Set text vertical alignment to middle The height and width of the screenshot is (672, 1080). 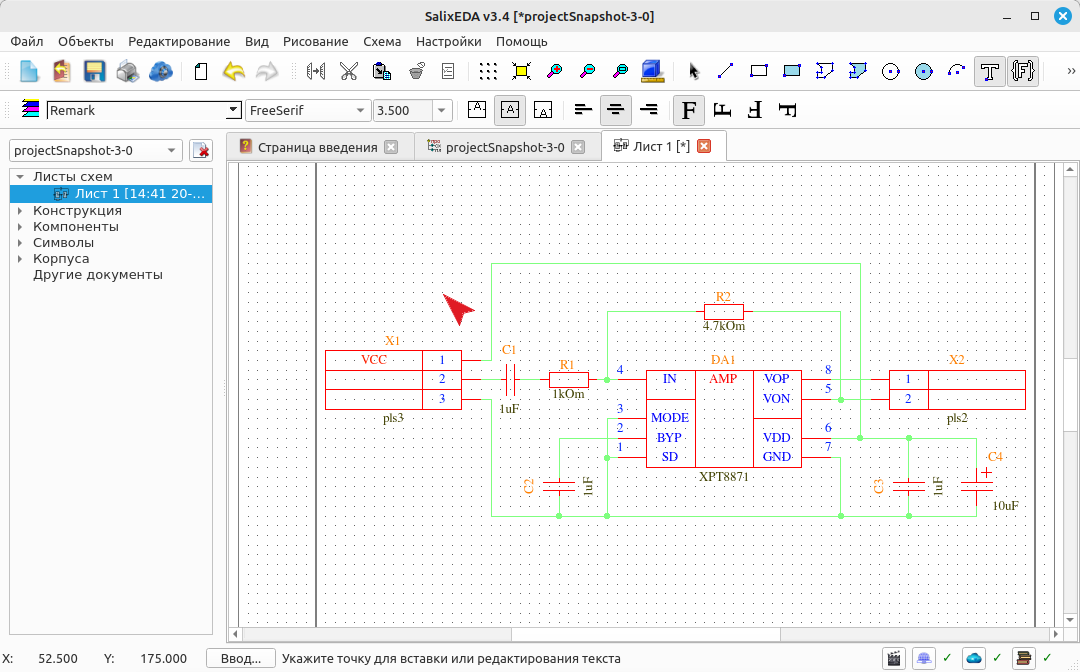(x=510, y=110)
